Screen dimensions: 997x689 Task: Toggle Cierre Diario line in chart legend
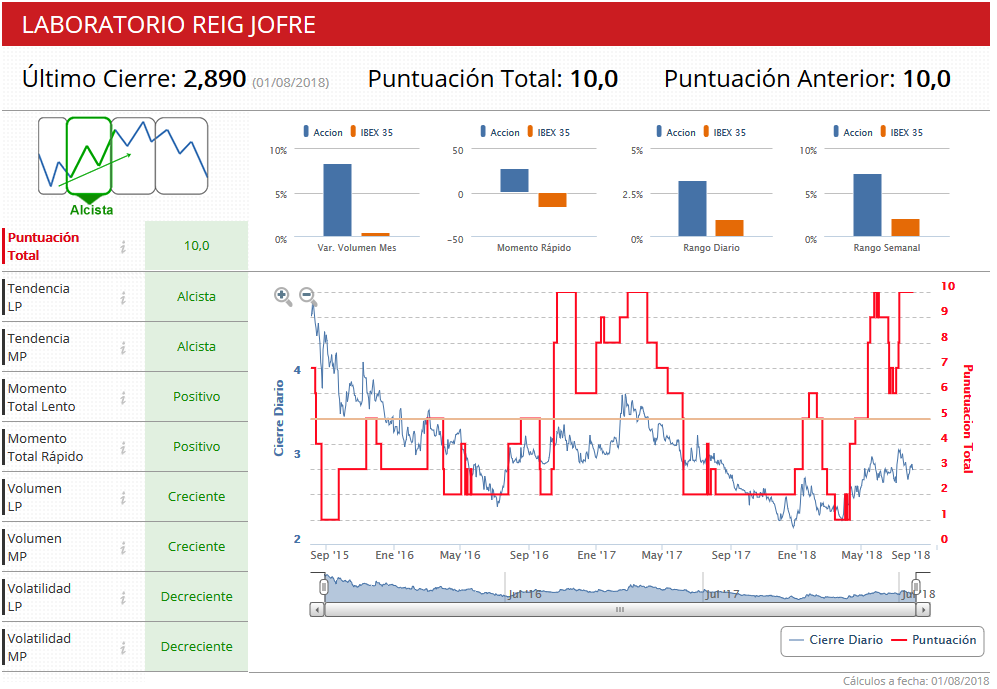pos(835,640)
